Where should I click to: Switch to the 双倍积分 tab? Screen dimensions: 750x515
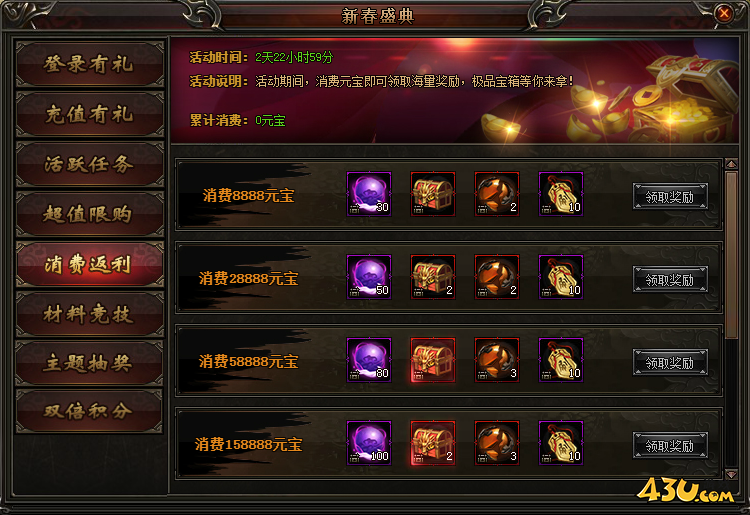pyautogui.click(x=89, y=411)
